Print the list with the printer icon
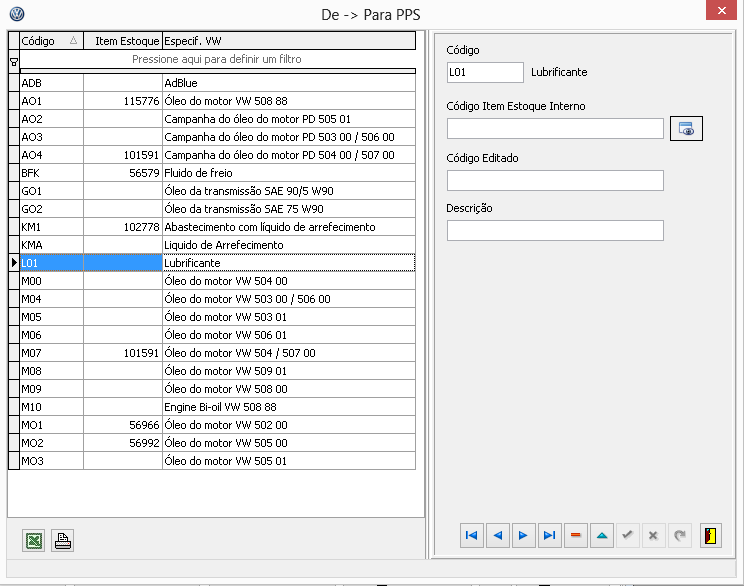 pos(63,540)
